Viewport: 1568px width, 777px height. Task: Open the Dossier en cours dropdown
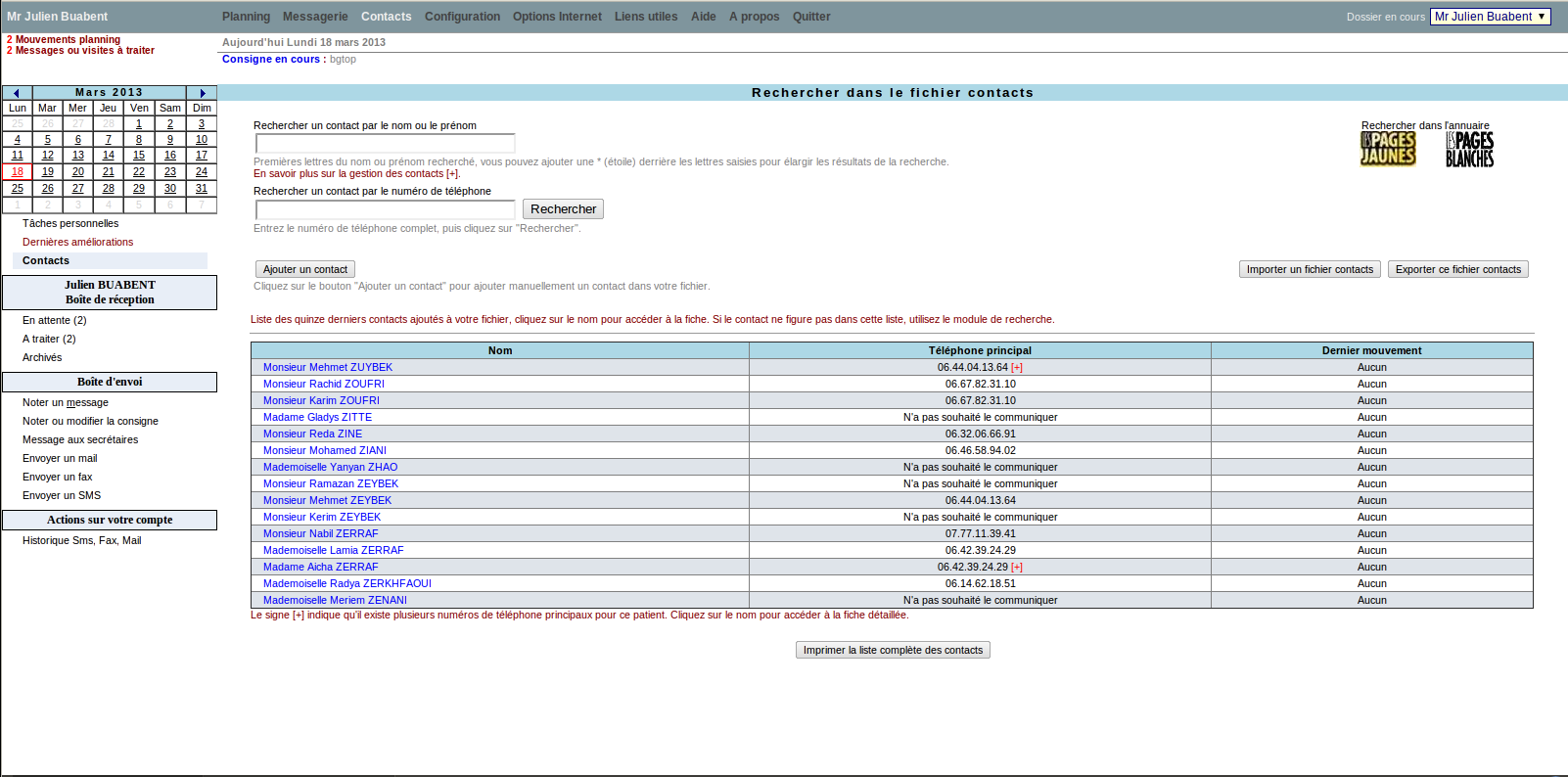click(x=1490, y=17)
